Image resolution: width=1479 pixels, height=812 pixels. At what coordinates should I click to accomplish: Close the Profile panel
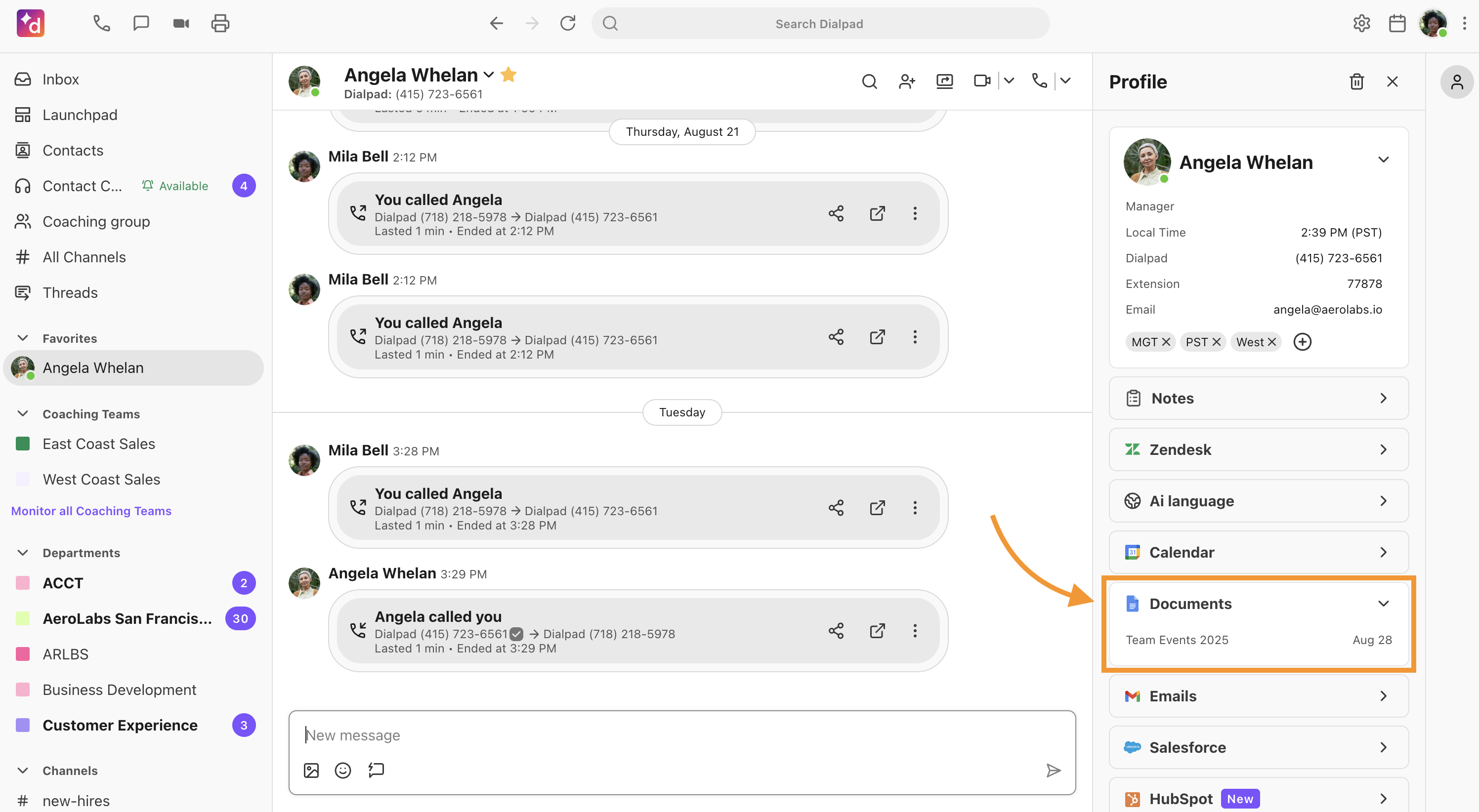click(x=1393, y=81)
